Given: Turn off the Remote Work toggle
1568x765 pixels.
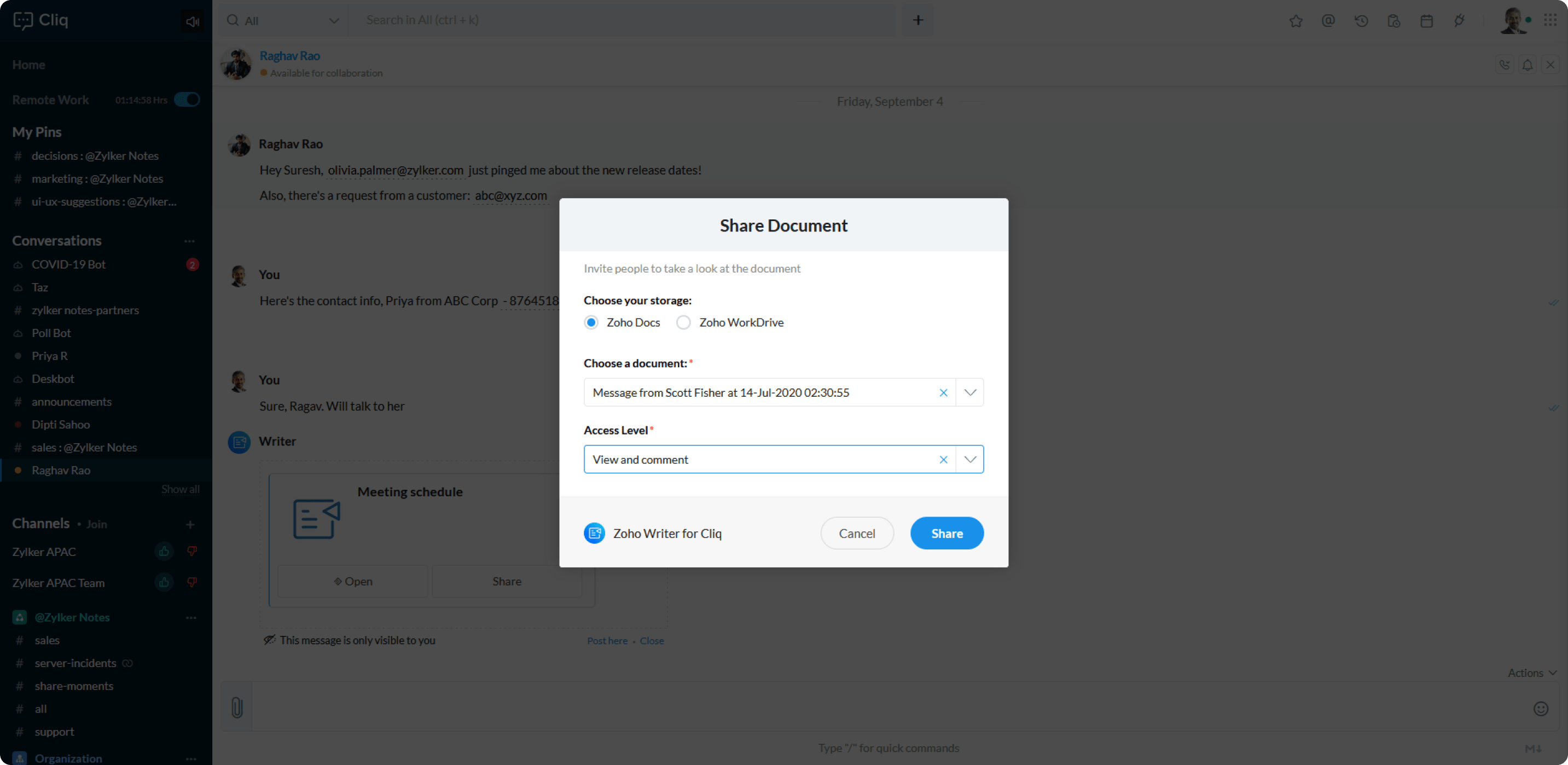Looking at the screenshot, I should [x=187, y=100].
